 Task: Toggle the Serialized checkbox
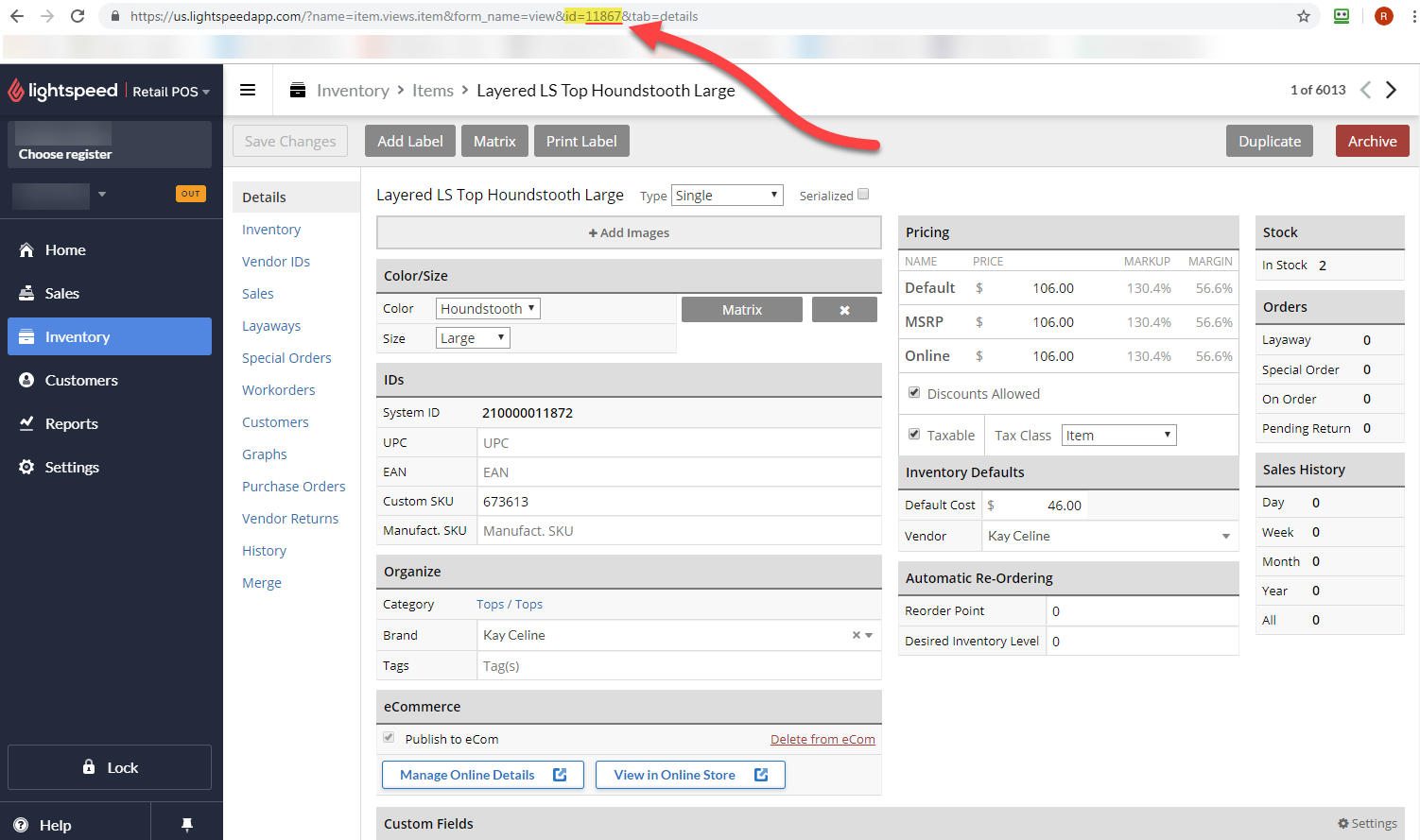[863, 195]
